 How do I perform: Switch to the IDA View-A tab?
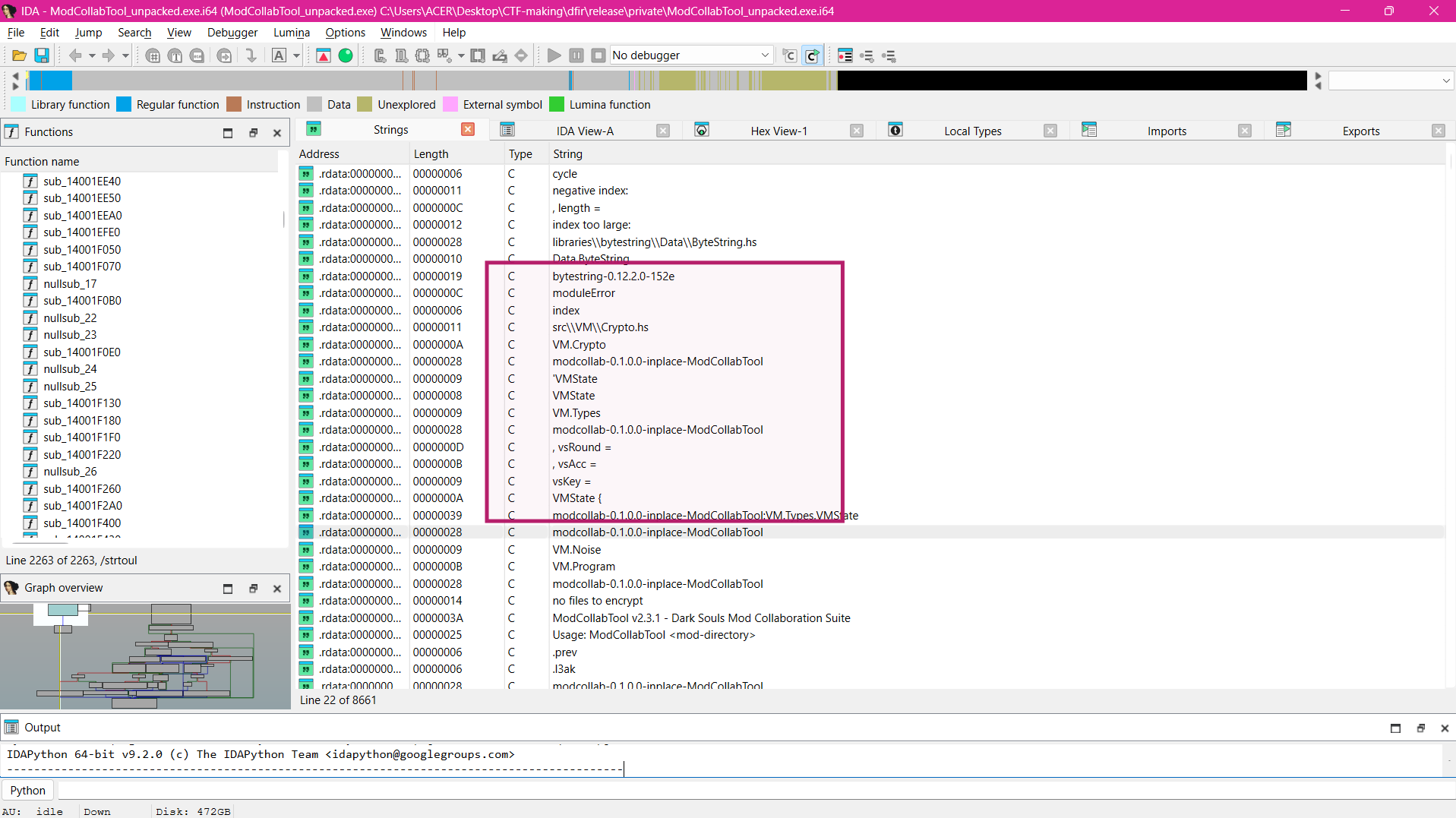pyautogui.click(x=585, y=131)
